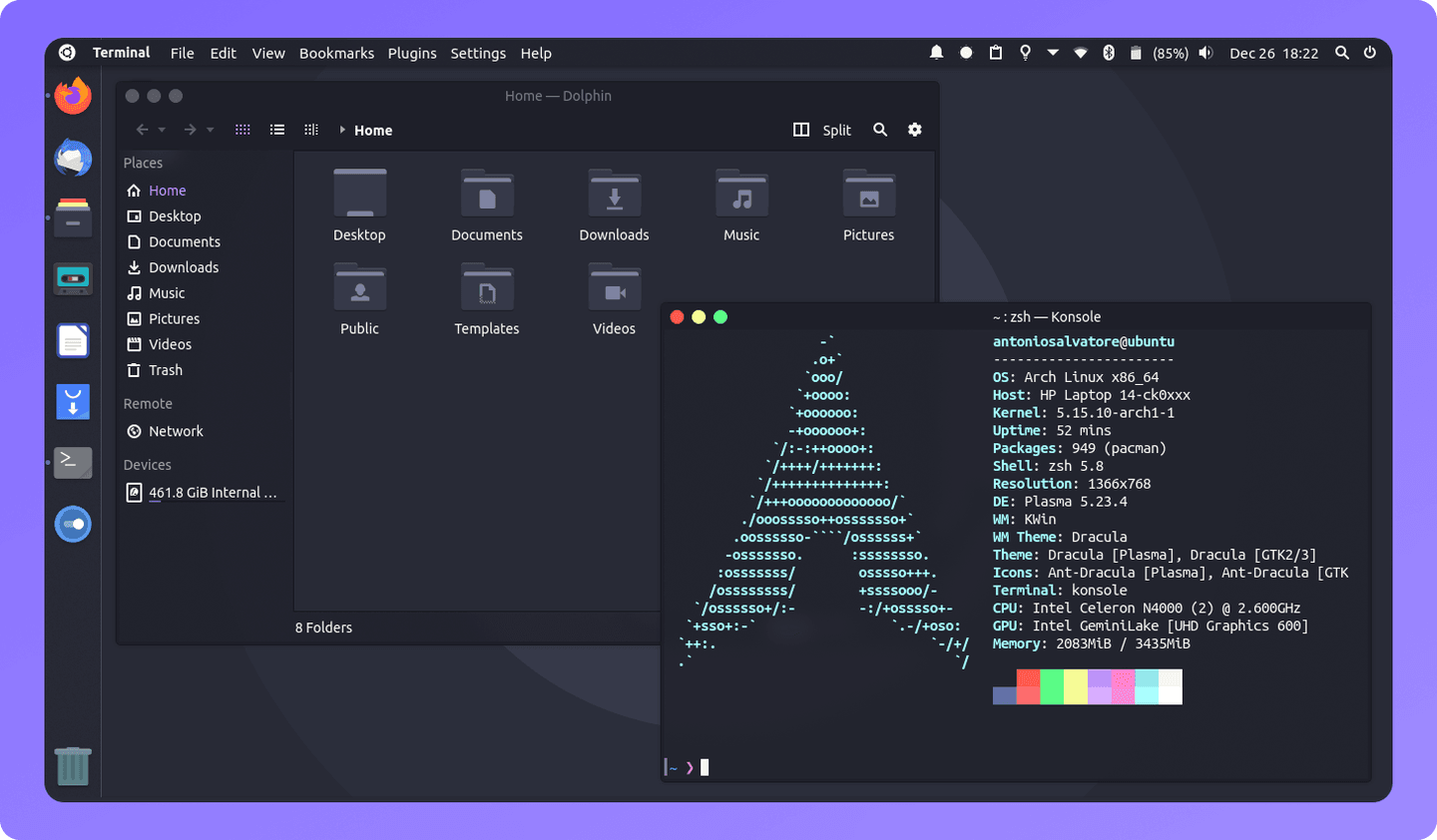Open the software center from the dock

pos(72,524)
